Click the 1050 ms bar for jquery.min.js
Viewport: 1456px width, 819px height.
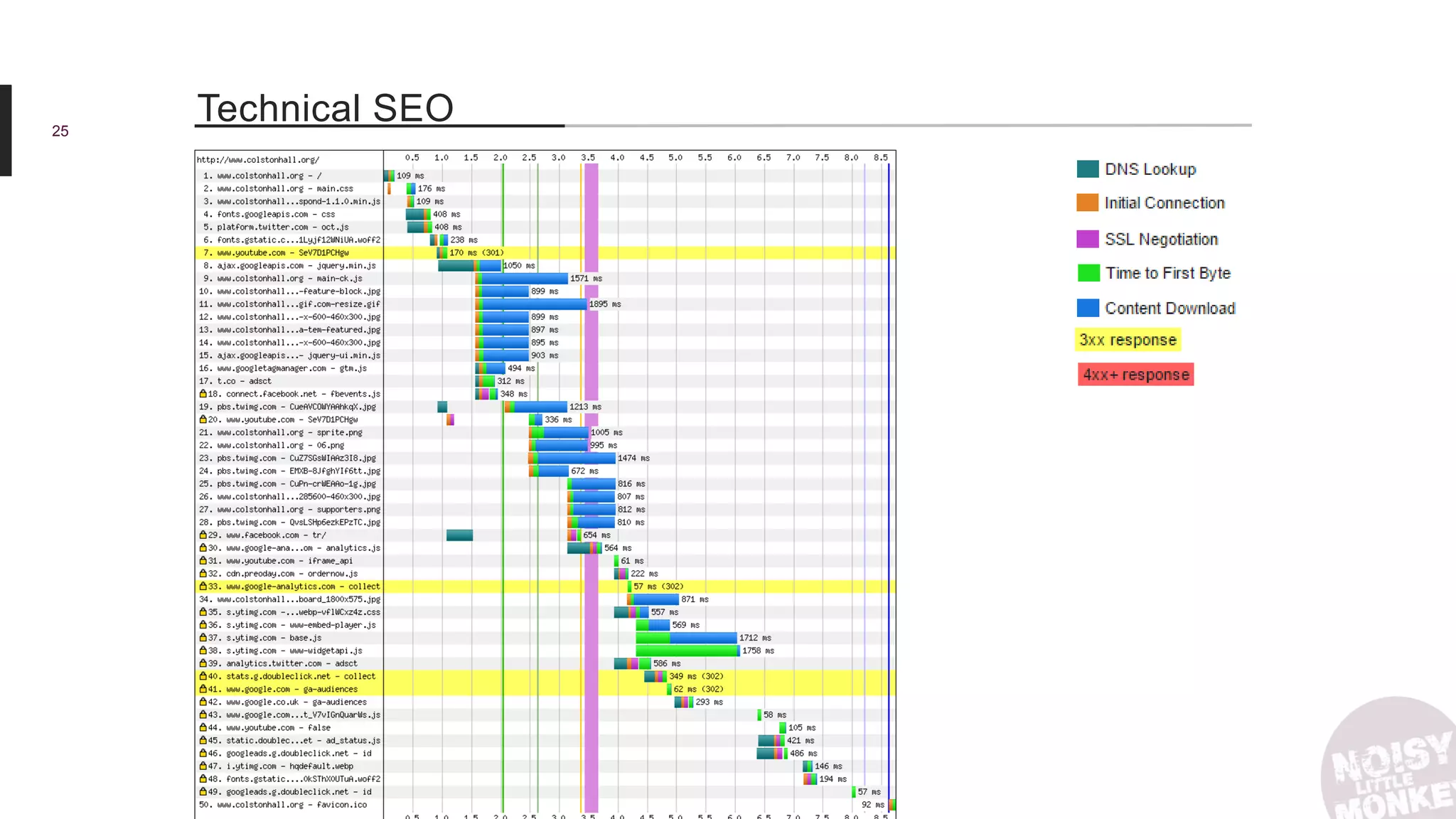470,265
